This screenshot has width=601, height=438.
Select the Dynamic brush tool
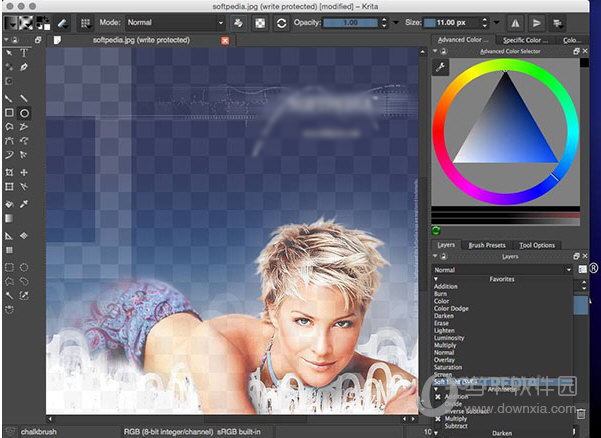pyautogui.click(x=9, y=155)
